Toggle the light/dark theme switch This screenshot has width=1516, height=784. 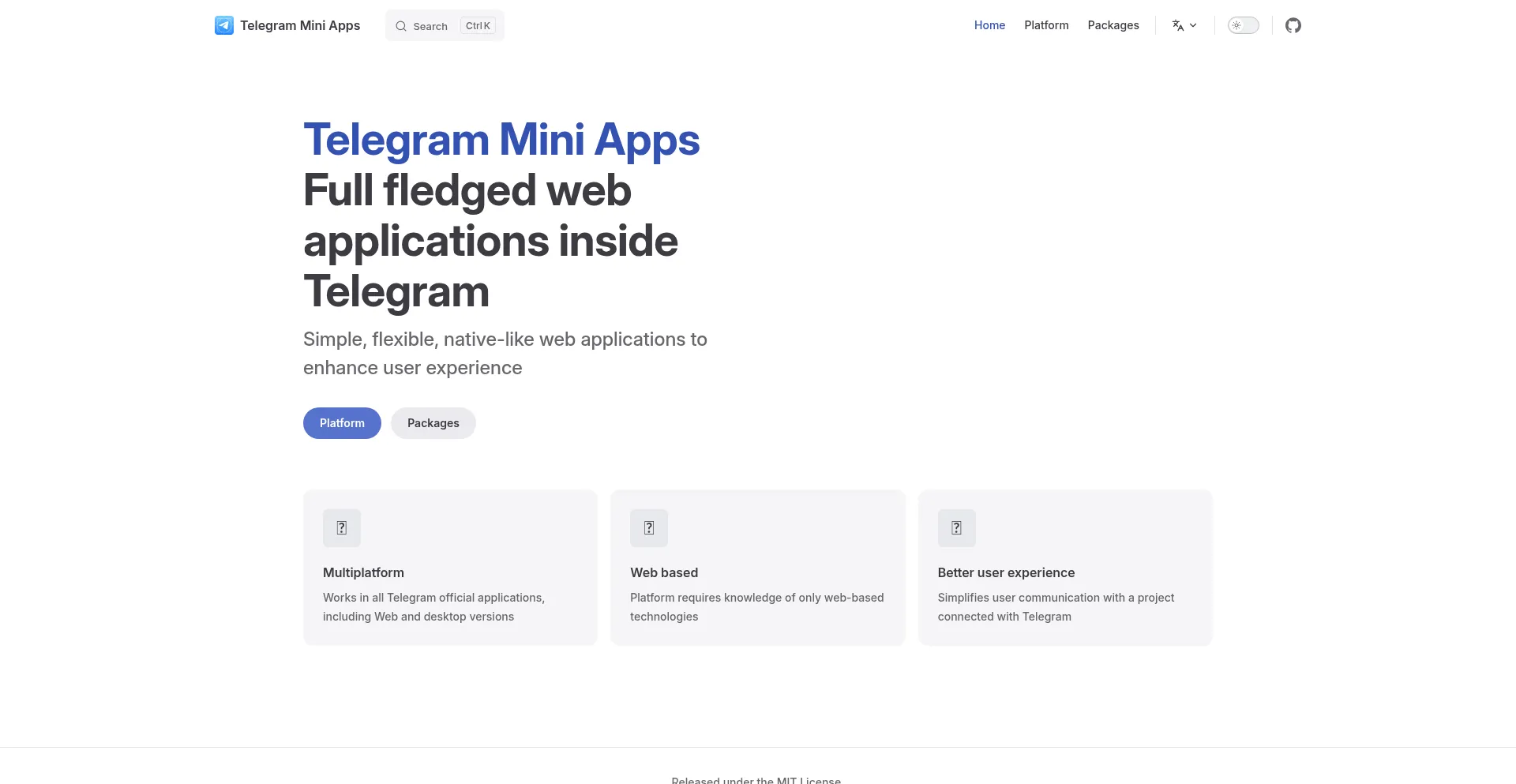(x=1243, y=25)
